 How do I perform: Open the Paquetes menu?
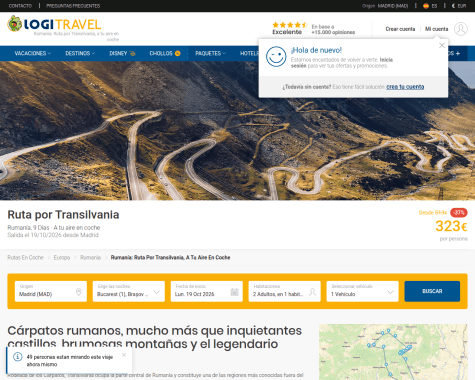pos(210,53)
